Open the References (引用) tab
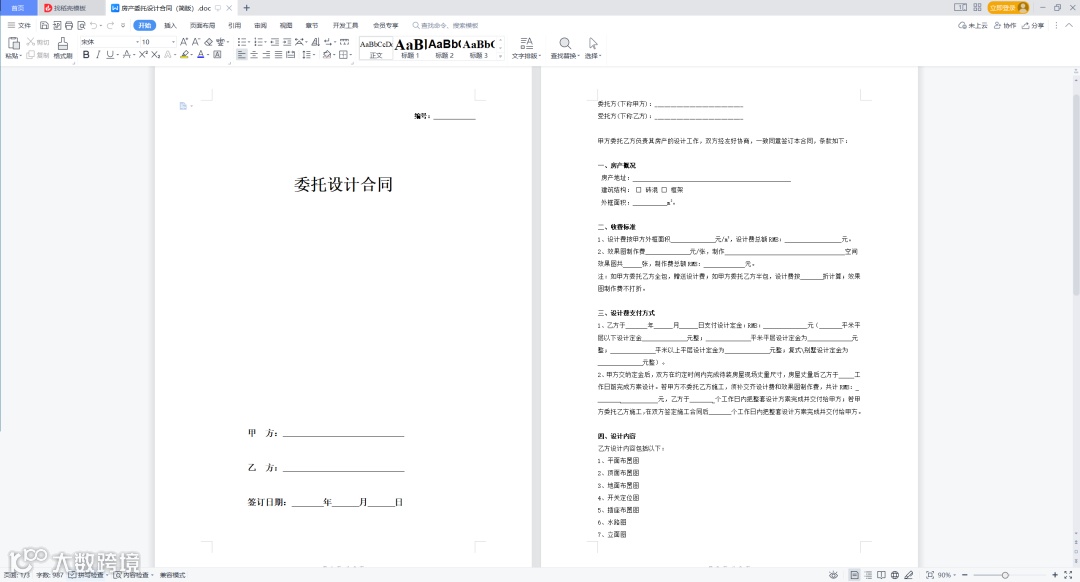 [234, 25]
